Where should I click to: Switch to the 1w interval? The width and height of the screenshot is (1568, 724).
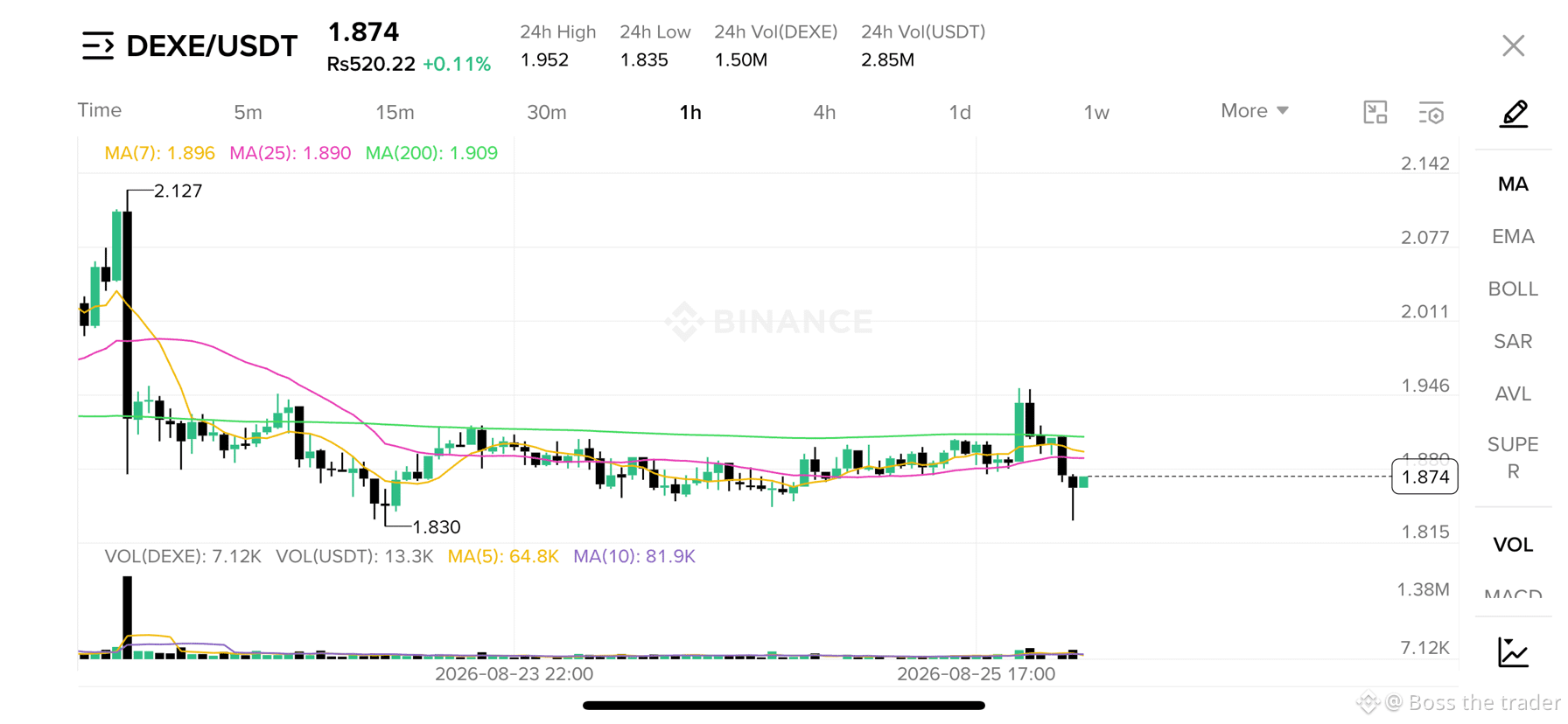1096,112
